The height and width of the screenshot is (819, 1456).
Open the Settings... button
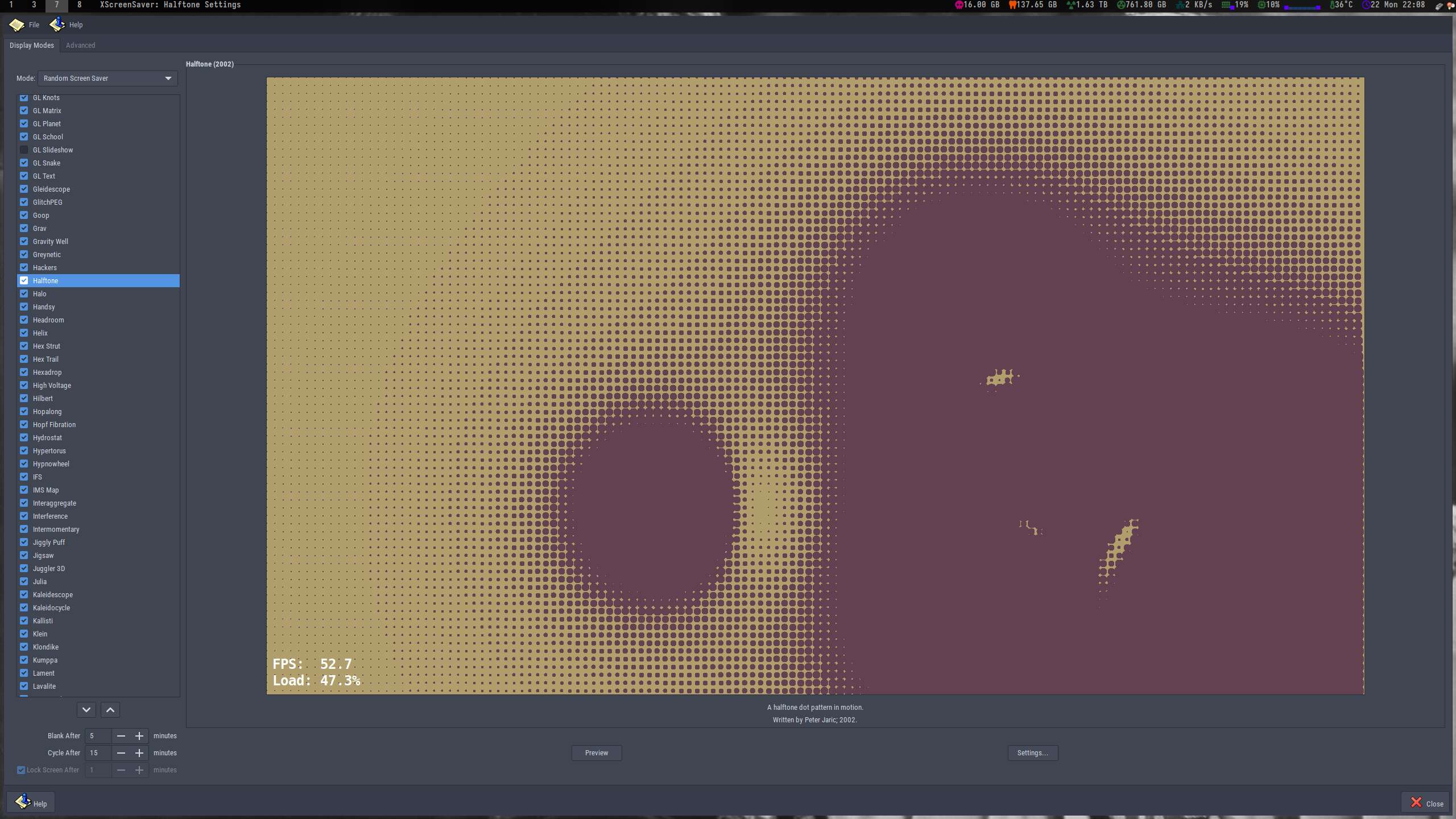tap(1032, 753)
